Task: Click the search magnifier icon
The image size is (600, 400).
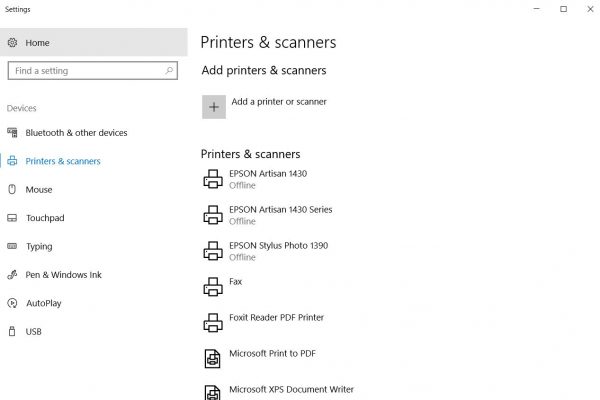Action: (x=169, y=70)
